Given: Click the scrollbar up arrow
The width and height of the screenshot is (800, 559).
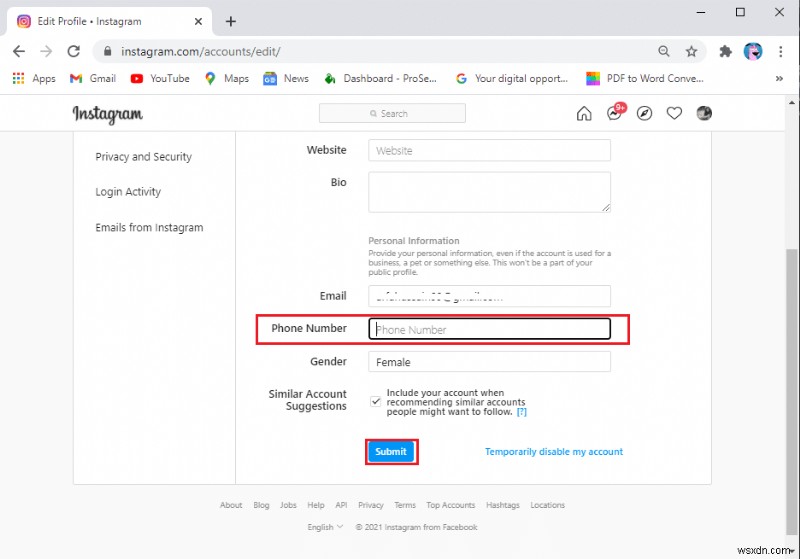Looking at the screenshot, I should pos(791,103).
